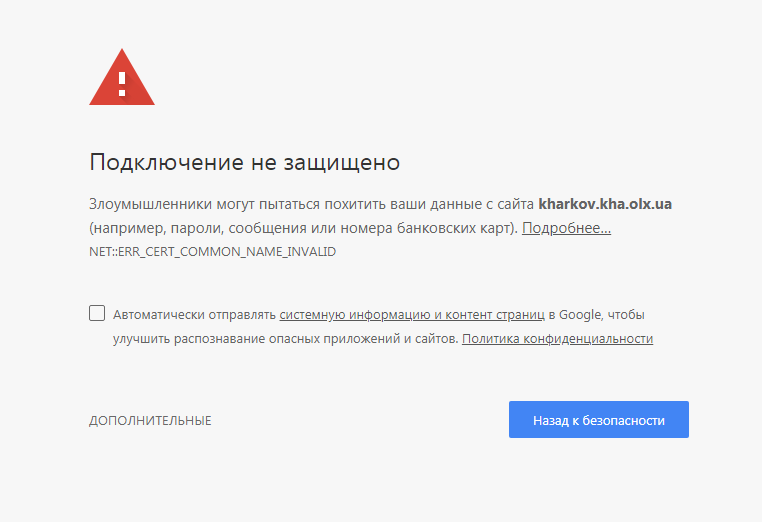This screenshot has height=522, width=762.
Task: Open системную информацию и контент страниц link
Action: point(412,314)
